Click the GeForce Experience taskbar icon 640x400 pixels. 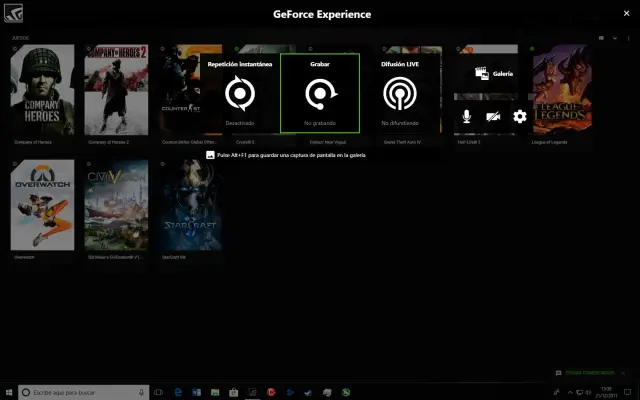(252, 392)
